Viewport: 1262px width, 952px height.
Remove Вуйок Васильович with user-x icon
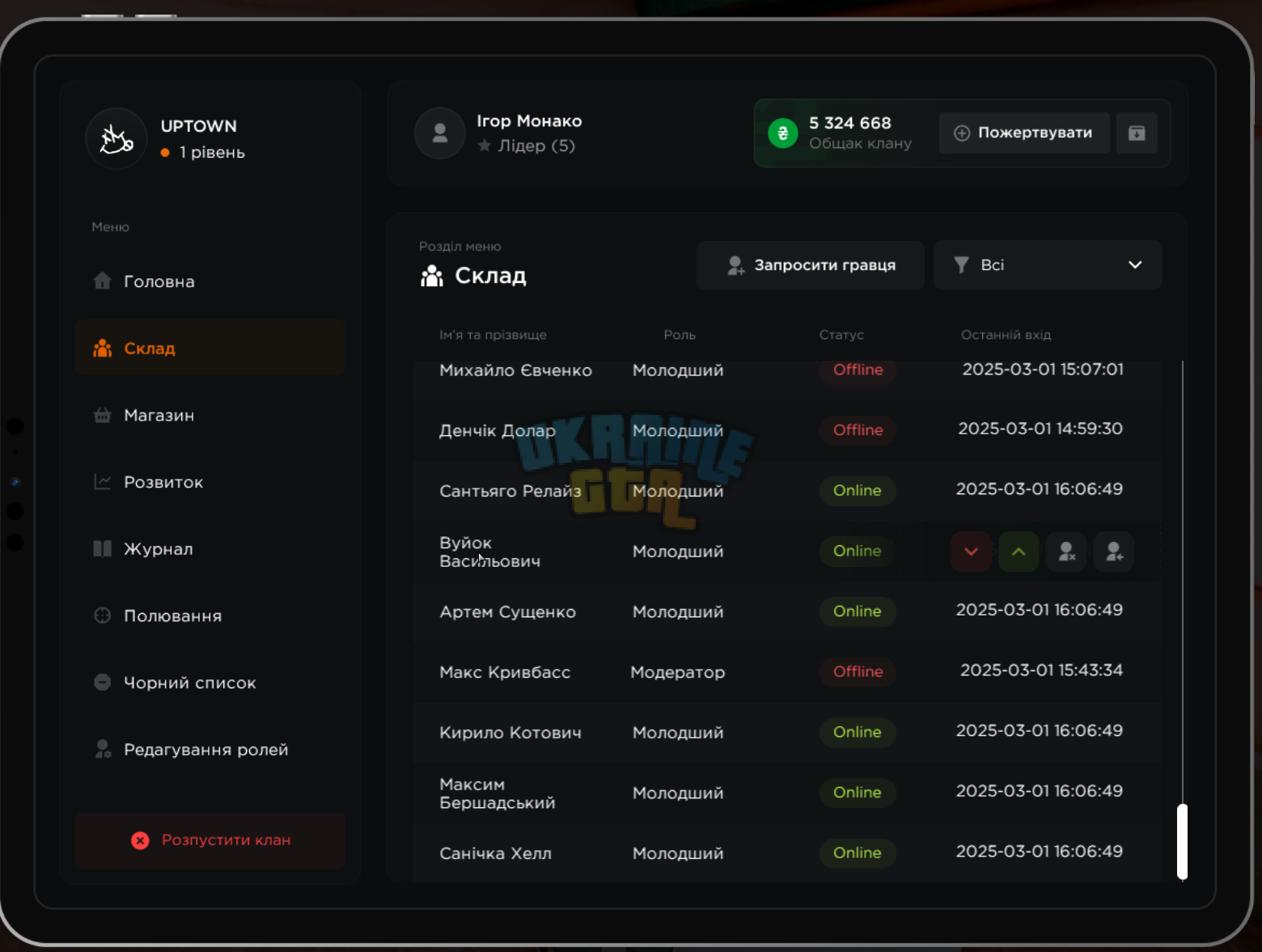tap(1066, 552)
